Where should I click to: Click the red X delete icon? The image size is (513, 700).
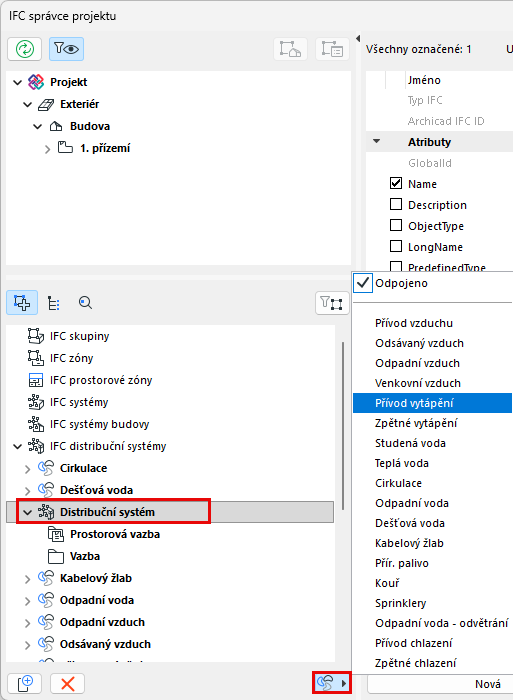[67, 683]
